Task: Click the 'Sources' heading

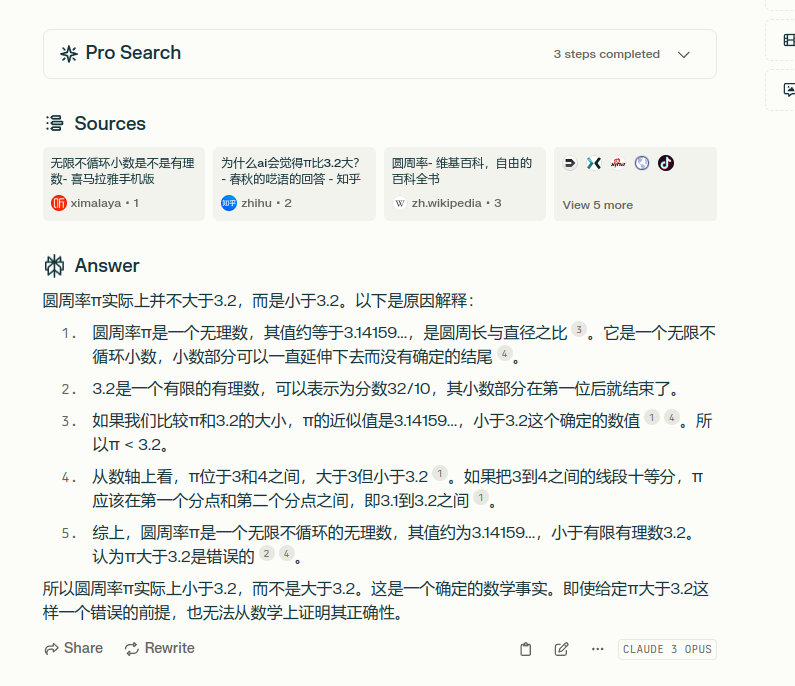Action: point(110,123)
